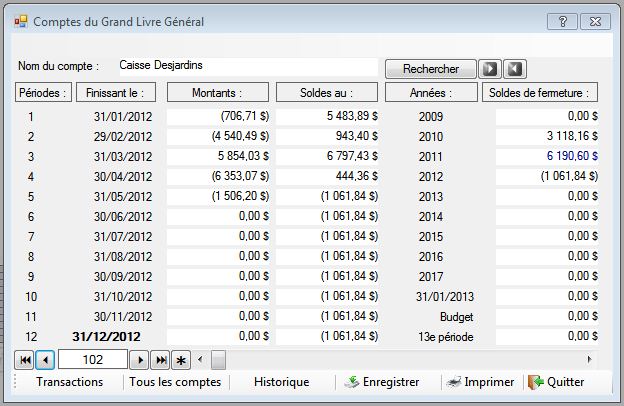Image resolution: width=624 pixels, height=406 pixels.
Task: Click the balance 6 797,43 $ field
Action: click(327, 156)
